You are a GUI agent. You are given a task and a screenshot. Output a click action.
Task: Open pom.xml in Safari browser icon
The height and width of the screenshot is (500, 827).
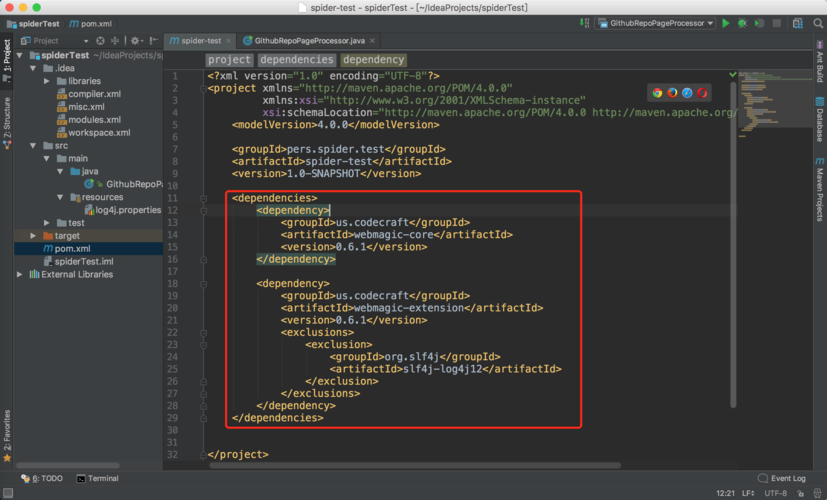tap(687, 93)
